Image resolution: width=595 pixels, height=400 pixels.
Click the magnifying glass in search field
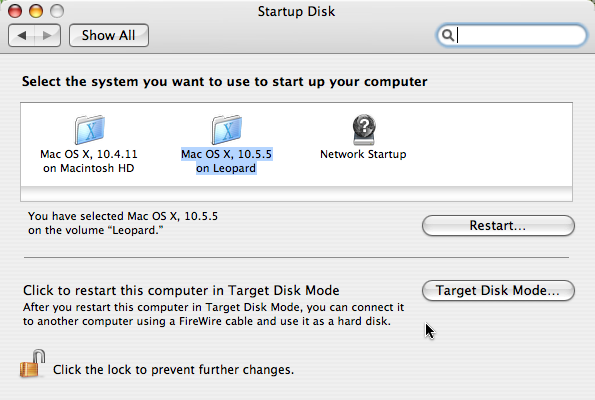(448, 35)
